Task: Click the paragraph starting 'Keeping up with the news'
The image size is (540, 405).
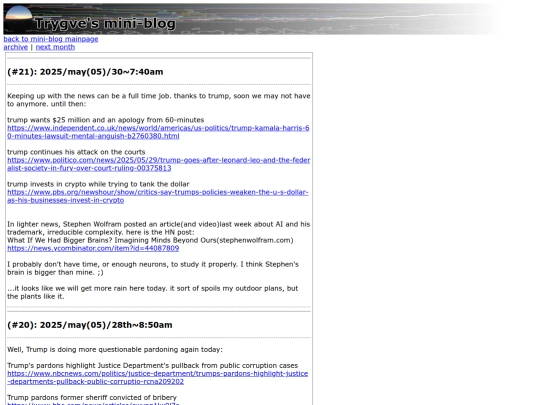Action: click(x=158, y=100)
